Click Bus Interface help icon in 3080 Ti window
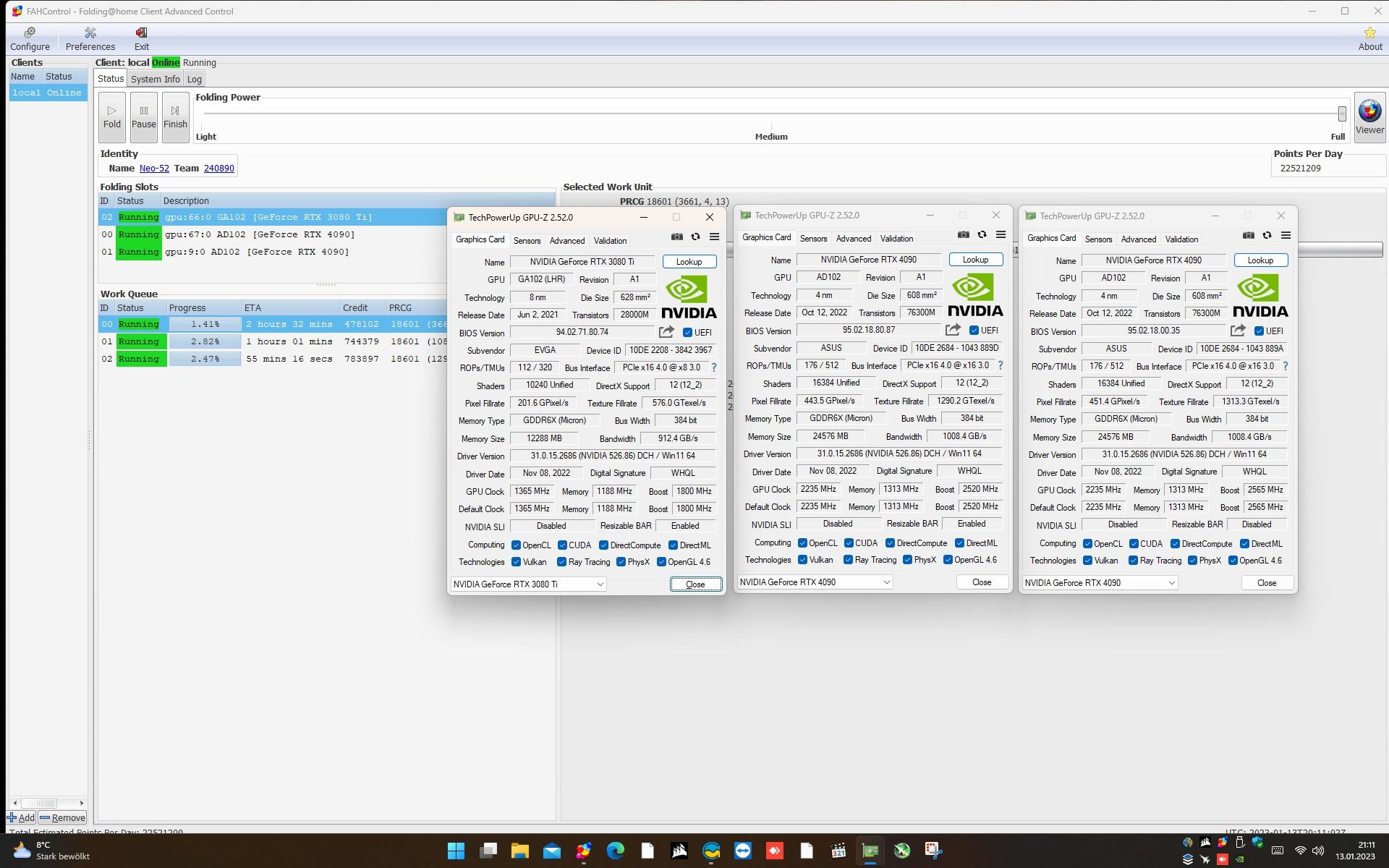This screenshot has width=1389, height=868. pyautogui.click(x=713, y=367)
